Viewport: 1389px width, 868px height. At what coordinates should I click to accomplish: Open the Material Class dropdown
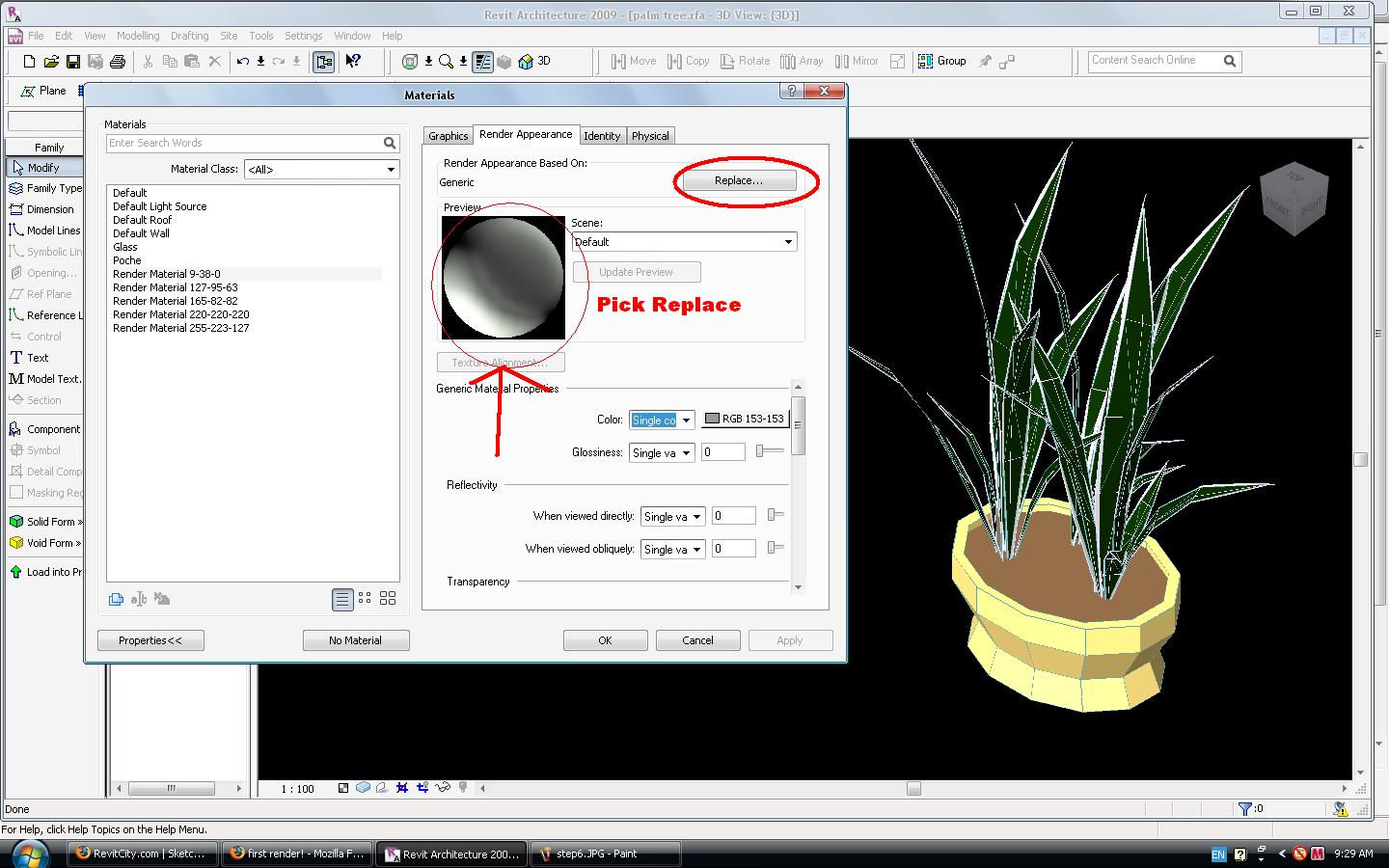click(321, 169)
